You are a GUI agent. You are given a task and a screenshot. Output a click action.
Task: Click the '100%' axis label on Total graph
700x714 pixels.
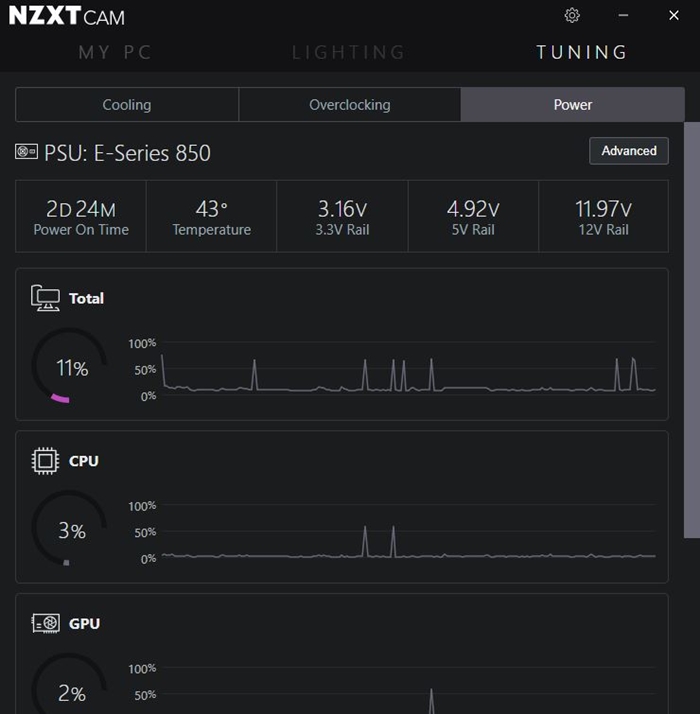tap(142, 343)
